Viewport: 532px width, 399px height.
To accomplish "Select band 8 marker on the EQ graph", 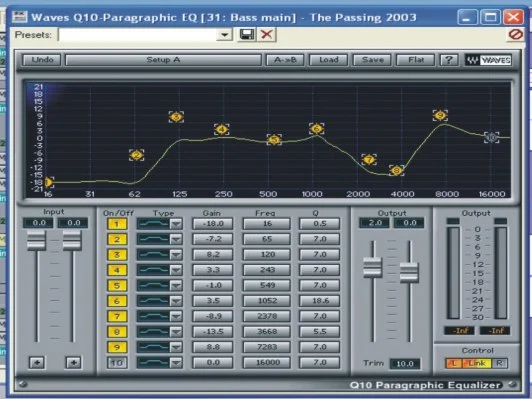I will point(396,170).
